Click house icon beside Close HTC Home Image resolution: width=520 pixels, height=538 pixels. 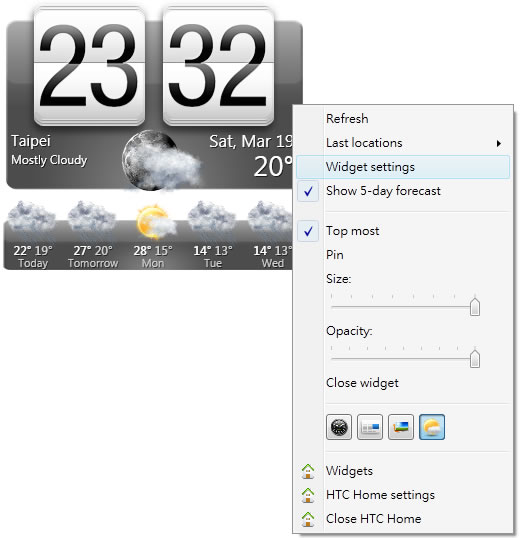click(x=308, y=519)
